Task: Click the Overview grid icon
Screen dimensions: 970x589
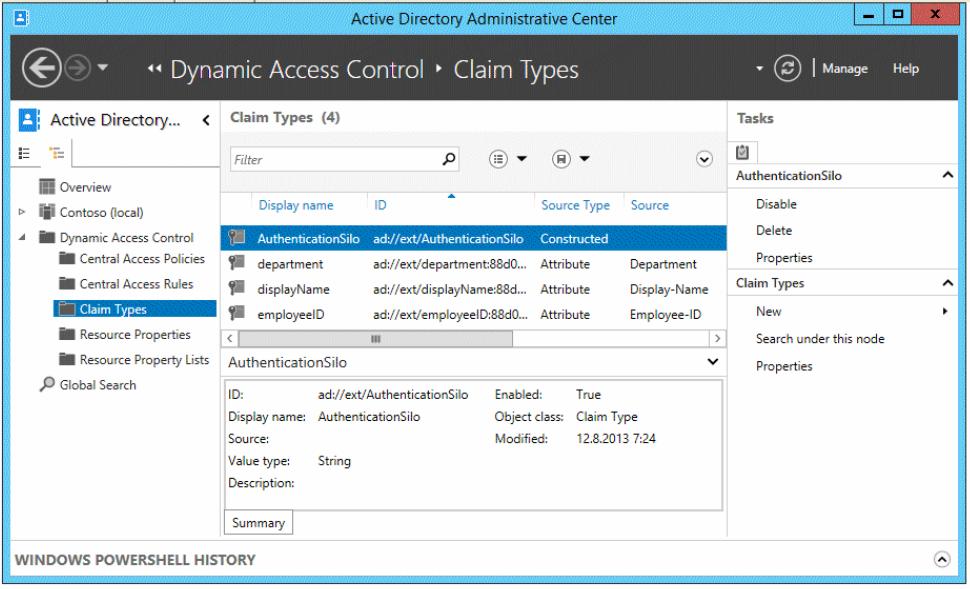Action: 46,186
